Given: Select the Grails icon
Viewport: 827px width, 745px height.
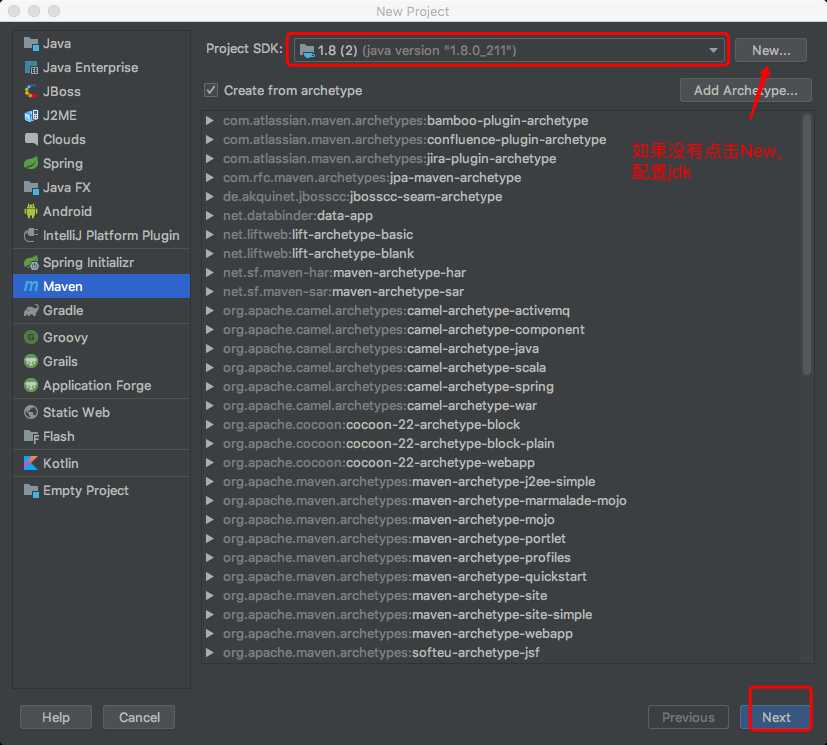Looking at the screenshot, I should pyautogui.click(x=31, y=361).
